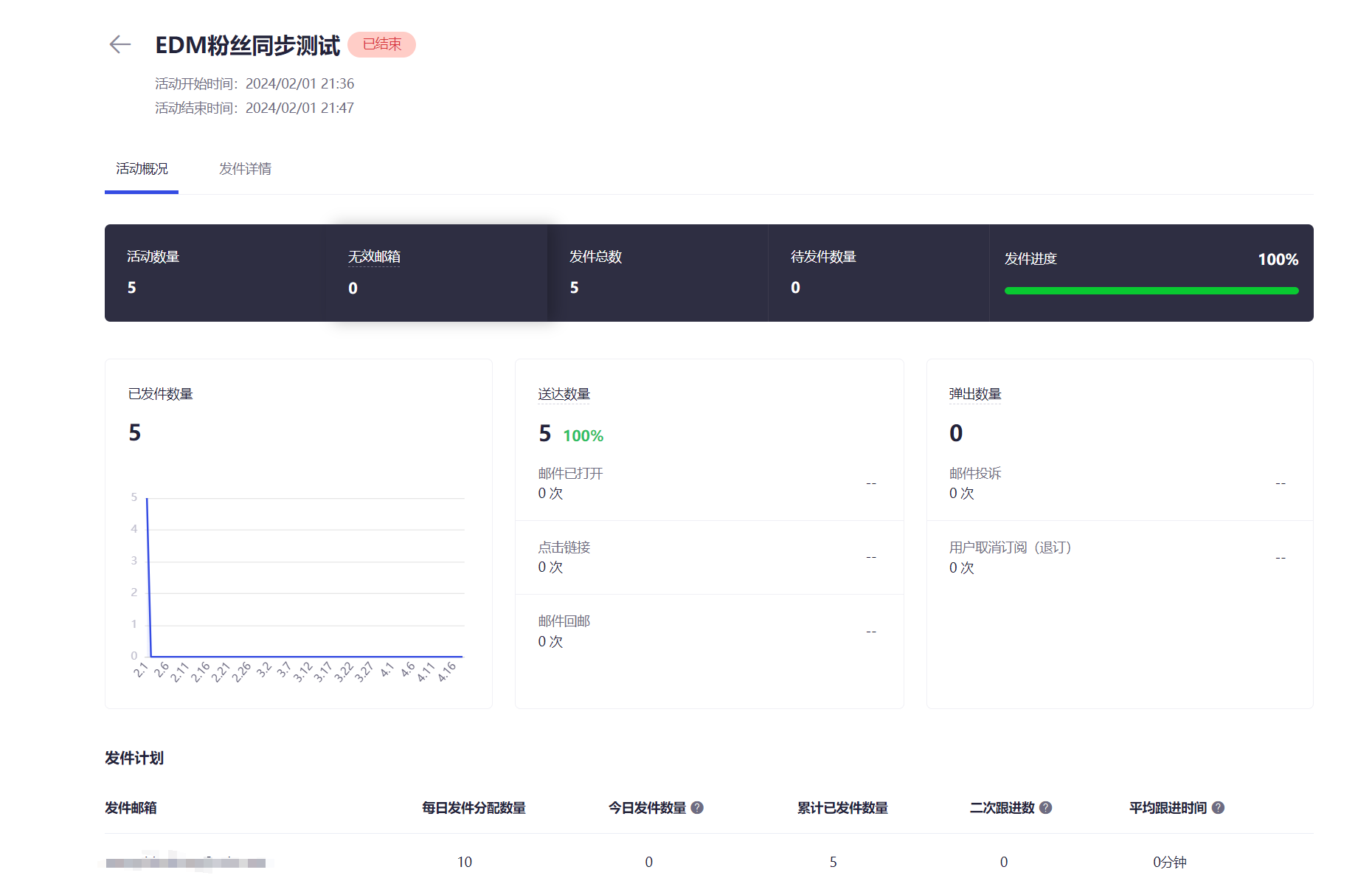This screenshot has height=881, width=1372.
Task: Switch to 发件详情 tab
Action: click(245, 169)
